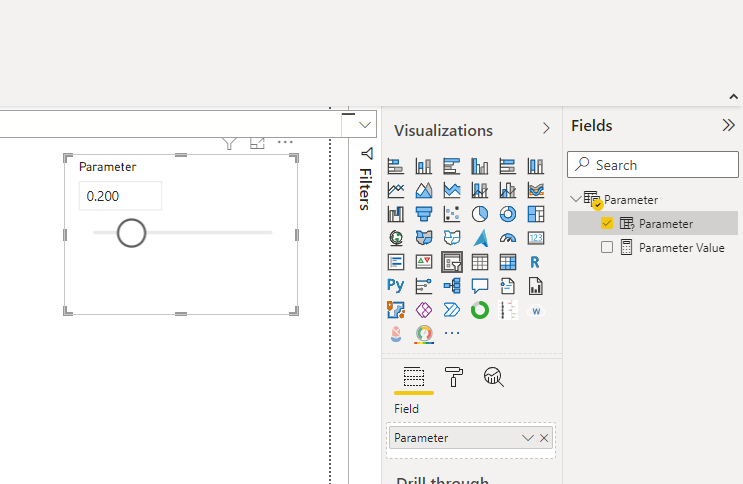The height and width of the screenshot is (484, 743).
Task: Choose the Ribbon chart visual
Action: click(x=535, y=190)
